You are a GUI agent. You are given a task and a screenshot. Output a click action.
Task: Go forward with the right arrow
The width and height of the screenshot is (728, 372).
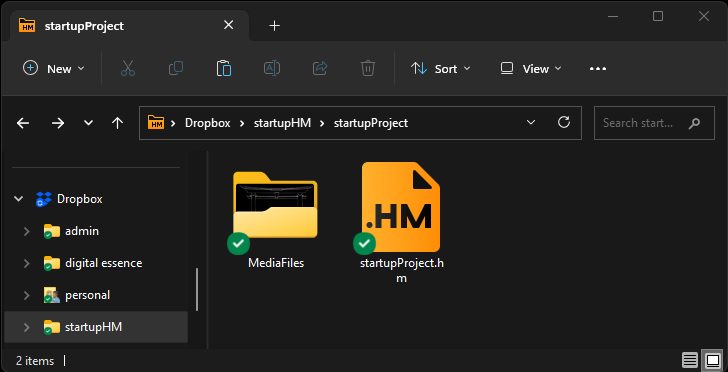pyautogui.click(x=58, y=123)
